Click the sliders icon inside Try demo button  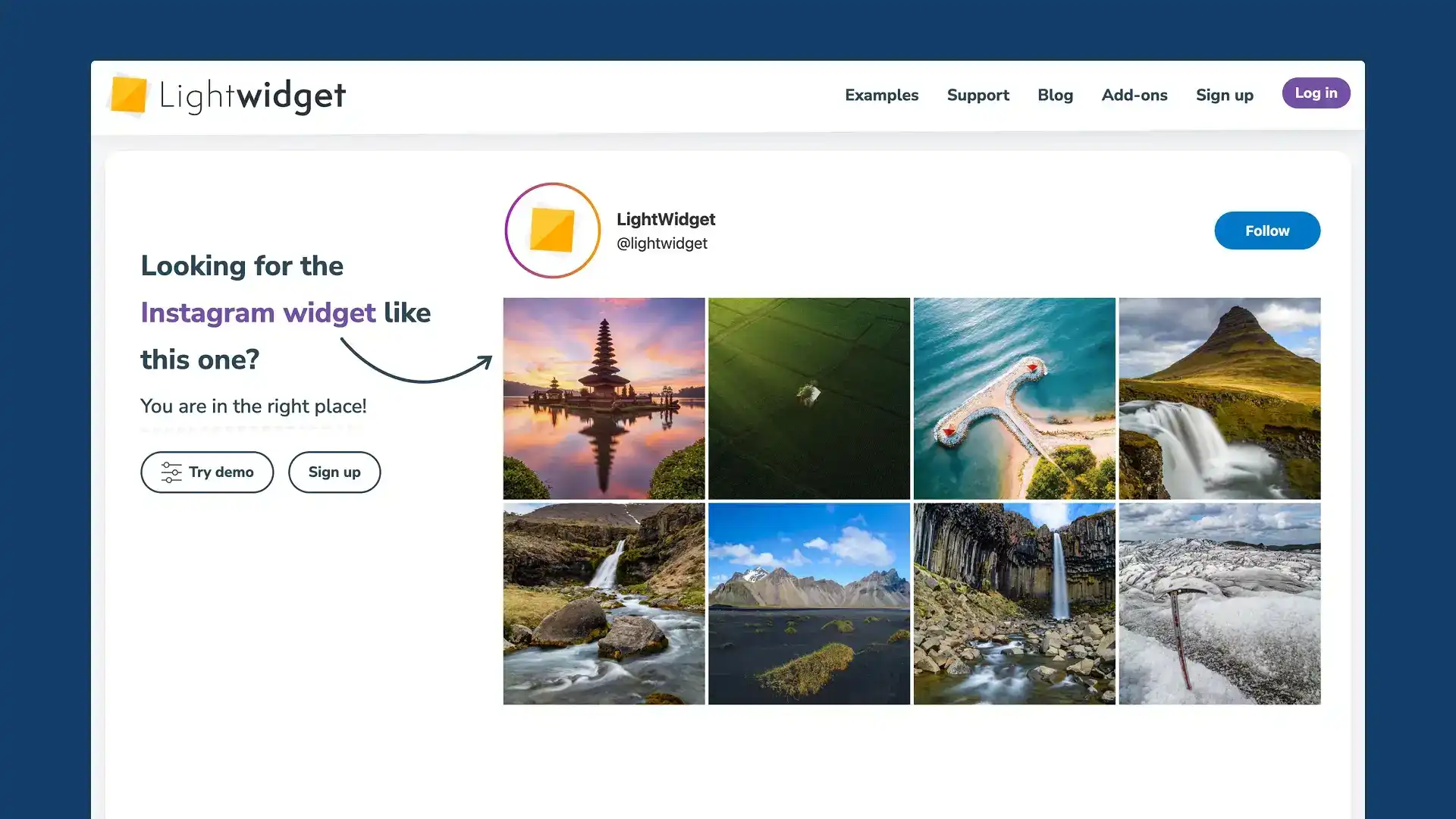tap(171, 472)
